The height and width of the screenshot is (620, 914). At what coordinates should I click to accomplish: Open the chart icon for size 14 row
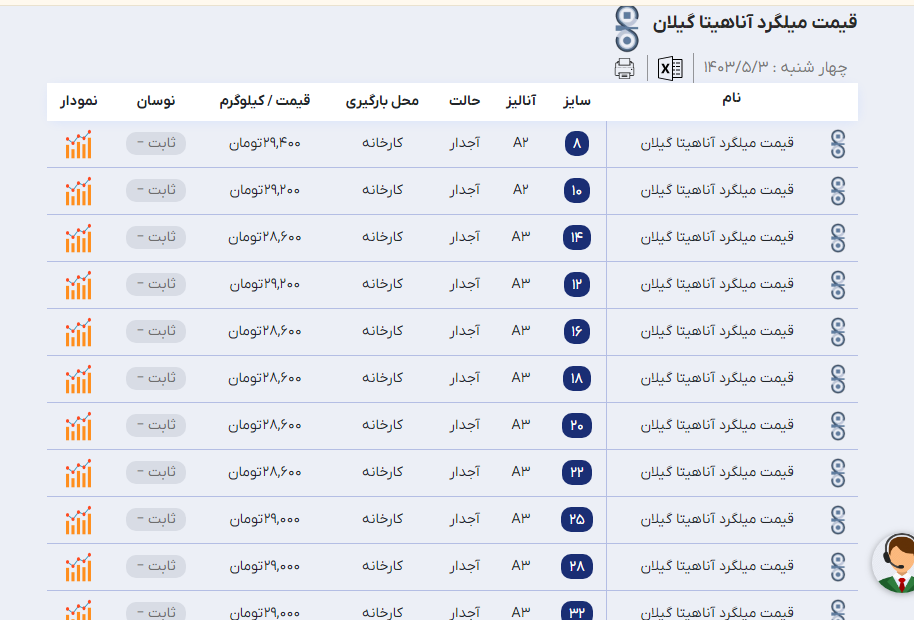click(79, 238)
